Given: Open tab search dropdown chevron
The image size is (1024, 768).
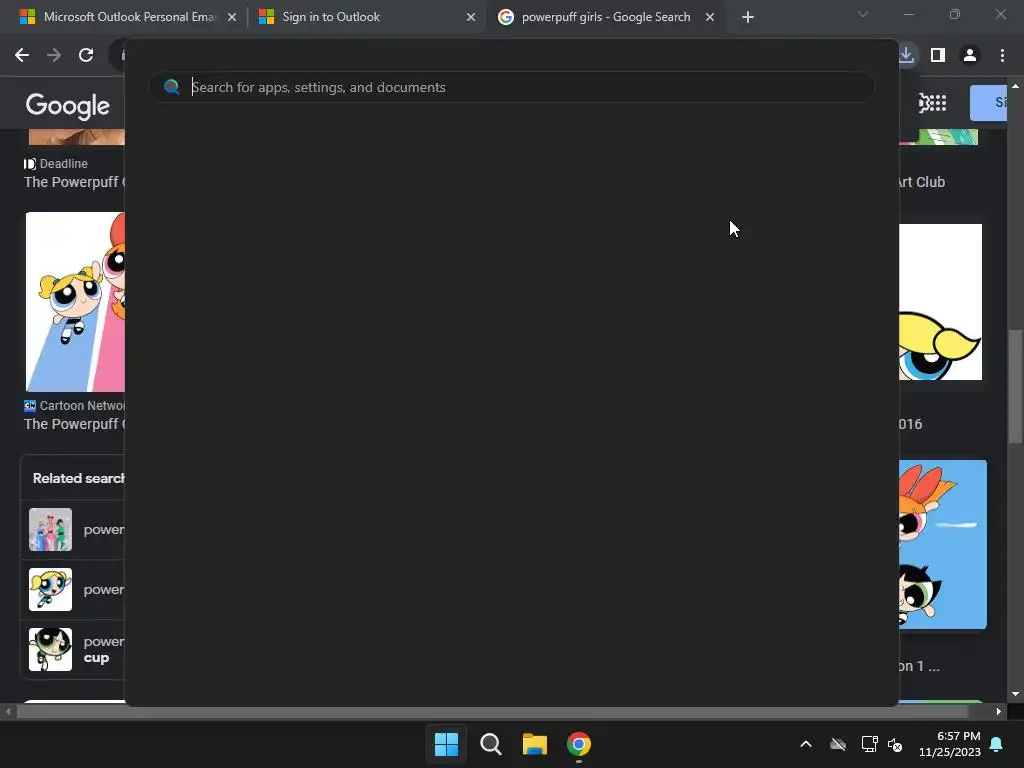Looking at the screenshot, I should (863, 14).
